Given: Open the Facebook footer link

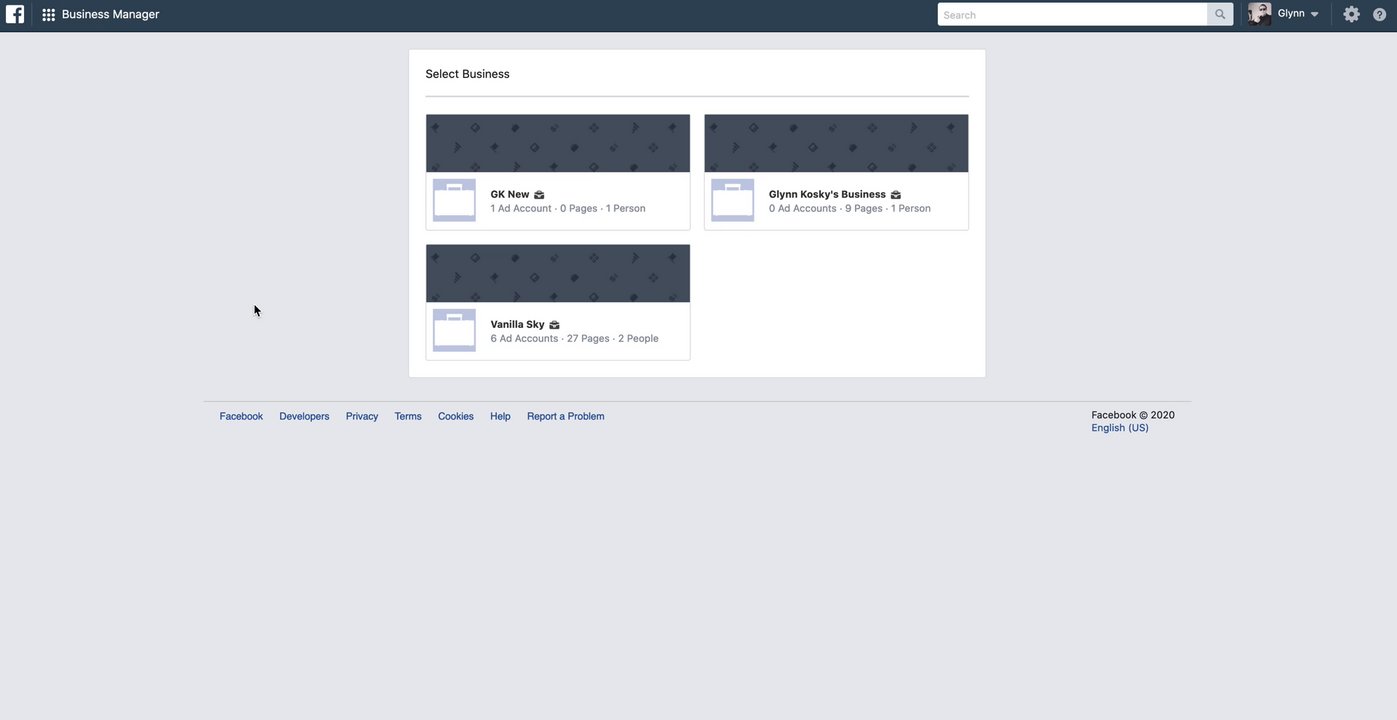Looking at the screenshot, I should [241, 416].
